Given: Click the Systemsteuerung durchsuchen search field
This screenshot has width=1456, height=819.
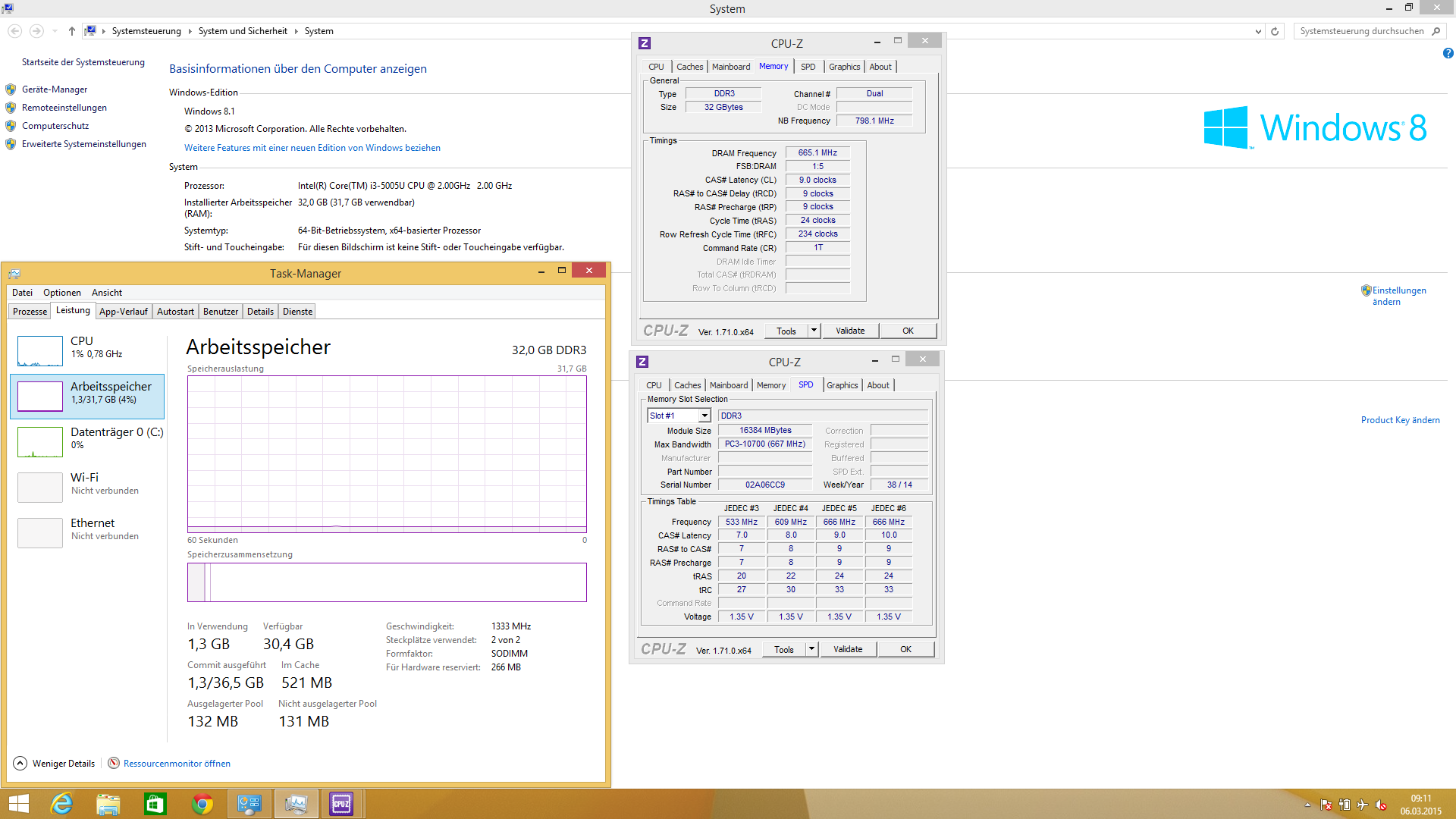Looking at the screenshot, I should (x=1362, y=31).
